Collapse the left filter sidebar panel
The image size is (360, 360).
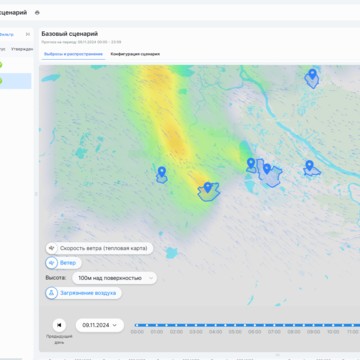click(x=28, y=34)
